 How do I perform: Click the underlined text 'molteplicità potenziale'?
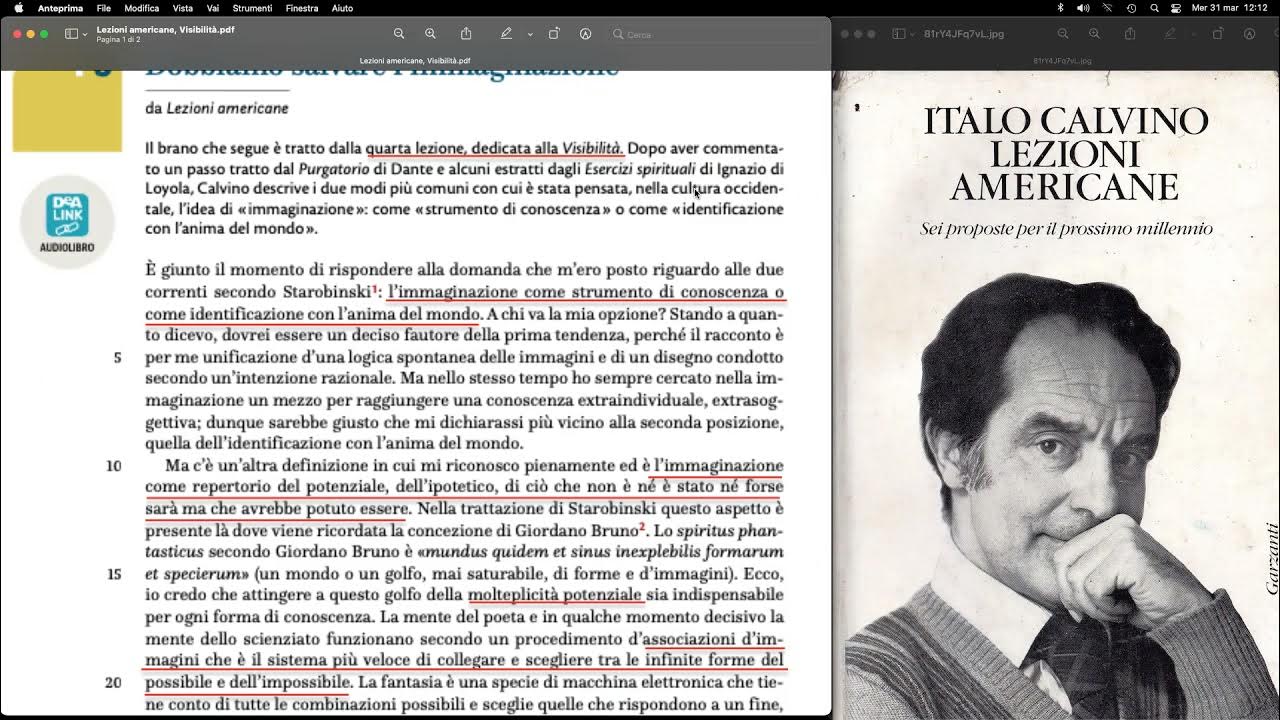click(x=555, y=595)
